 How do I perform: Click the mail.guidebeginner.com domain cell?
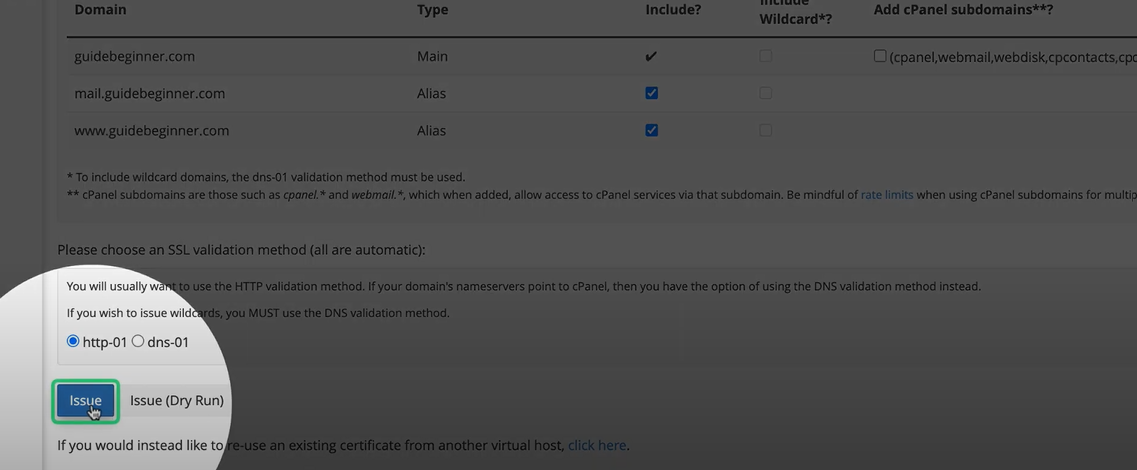[x=149, y=94]
